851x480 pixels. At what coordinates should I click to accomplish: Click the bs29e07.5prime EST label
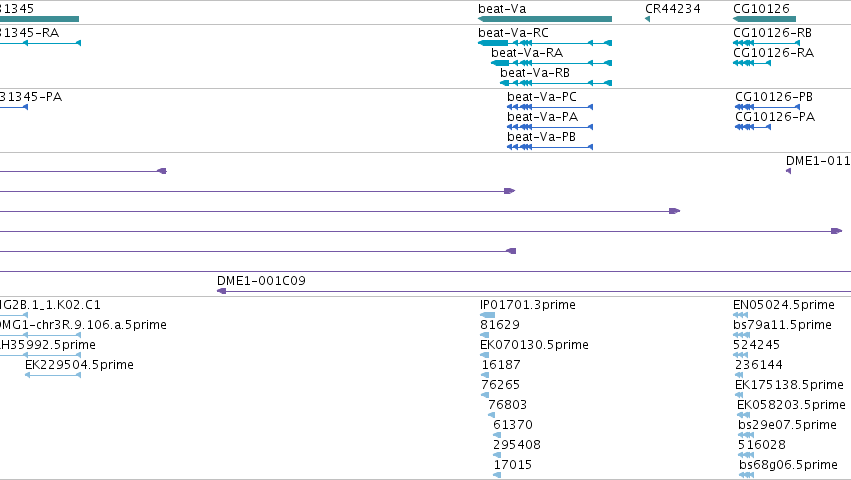(787, 425)
